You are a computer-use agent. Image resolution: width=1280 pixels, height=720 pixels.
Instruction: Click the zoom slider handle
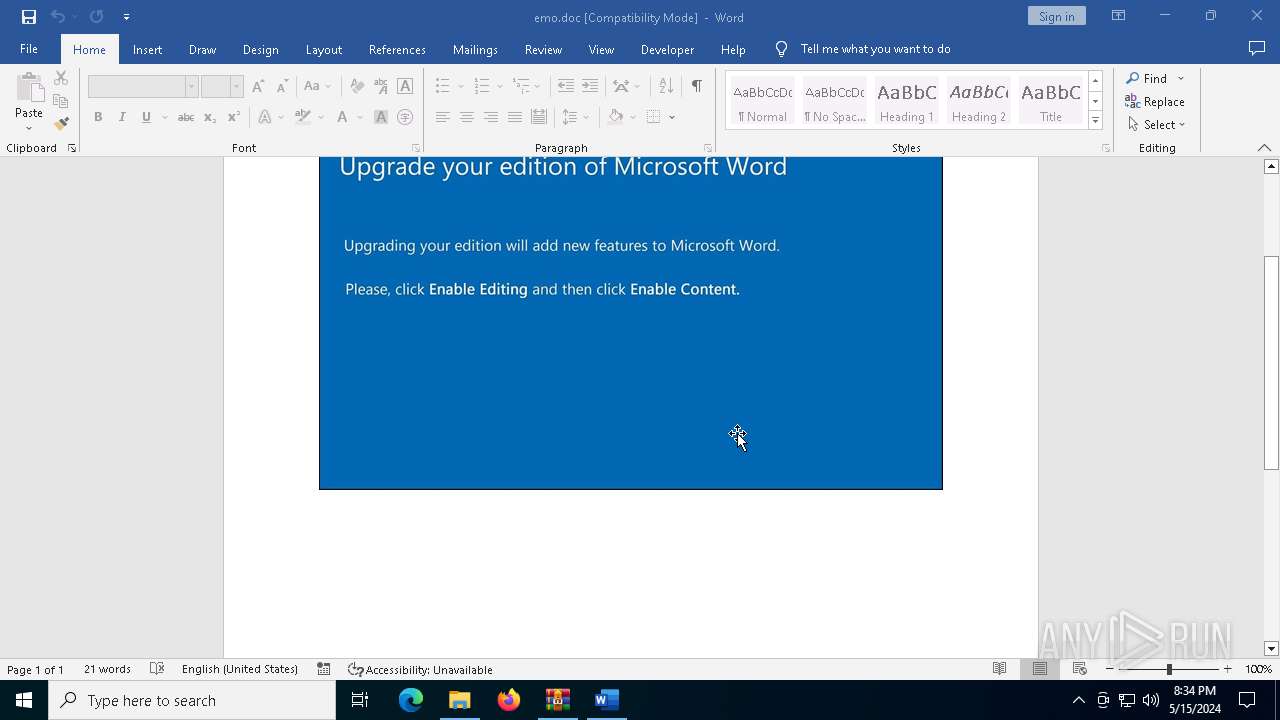[x=1169, y=669]
